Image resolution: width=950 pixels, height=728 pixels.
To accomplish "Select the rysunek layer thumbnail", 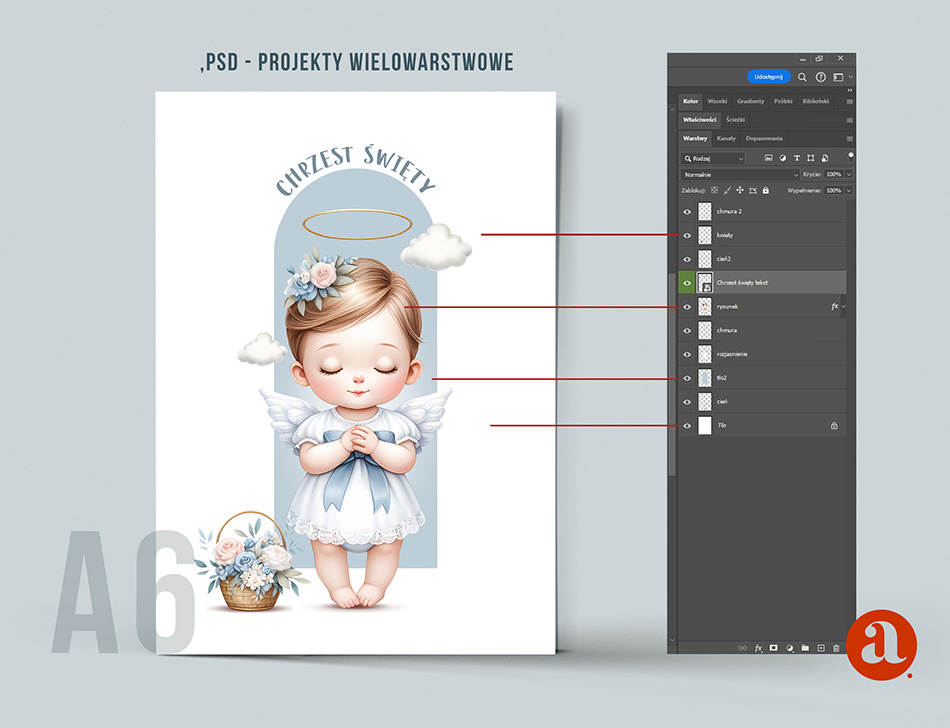I will point(705,307).
